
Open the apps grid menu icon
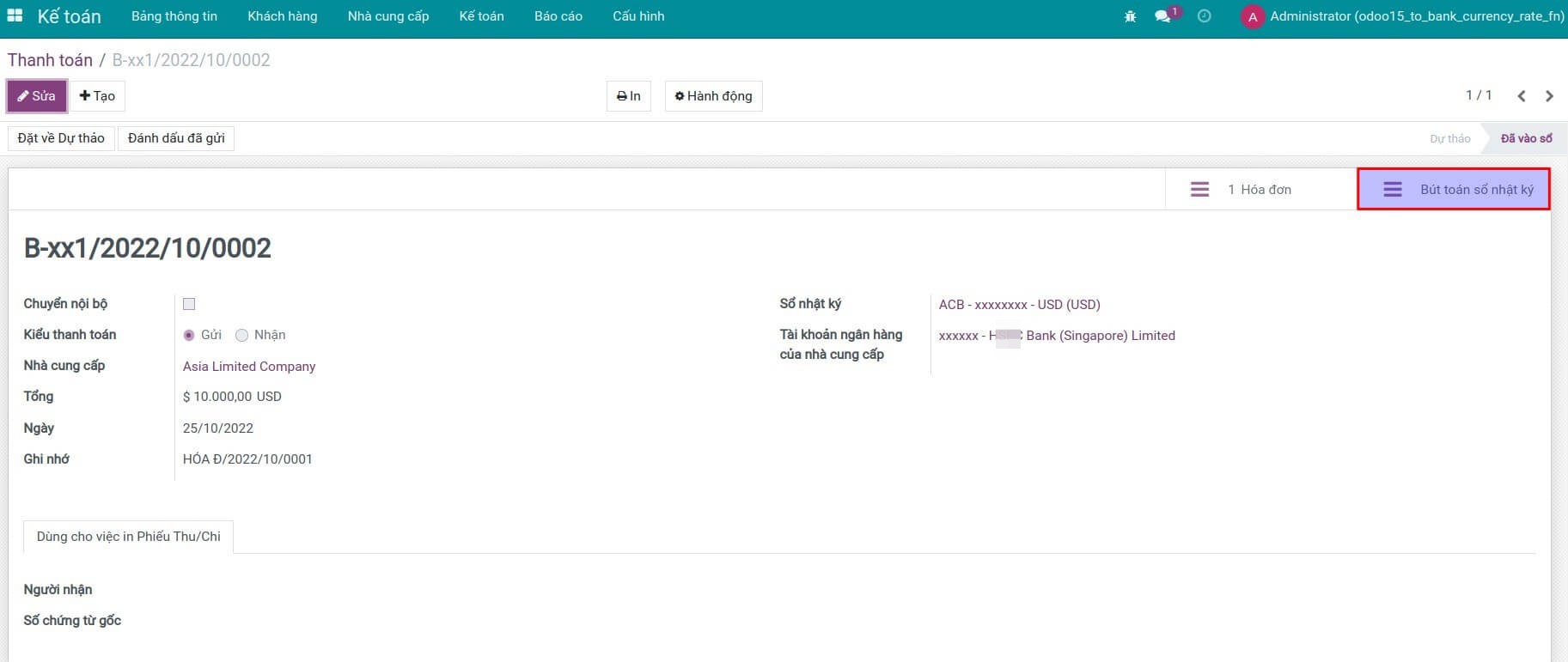(x=15, y=16)
